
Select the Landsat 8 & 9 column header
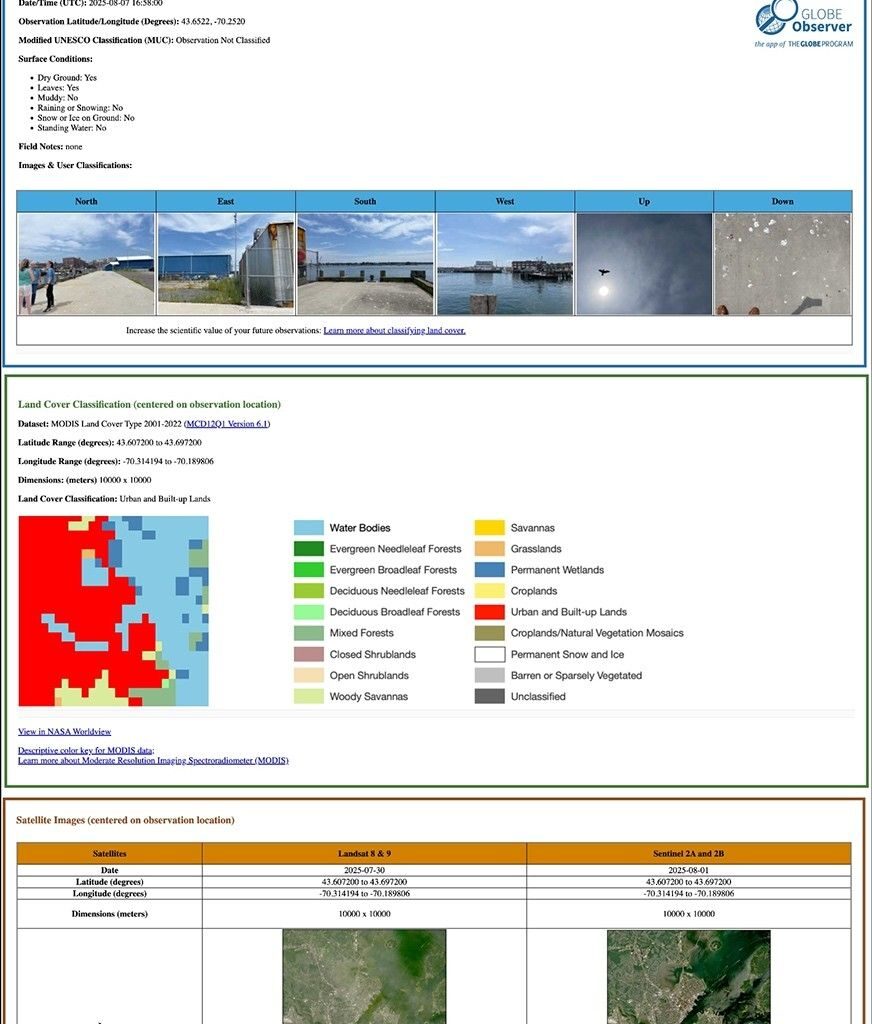pos(365,853)
